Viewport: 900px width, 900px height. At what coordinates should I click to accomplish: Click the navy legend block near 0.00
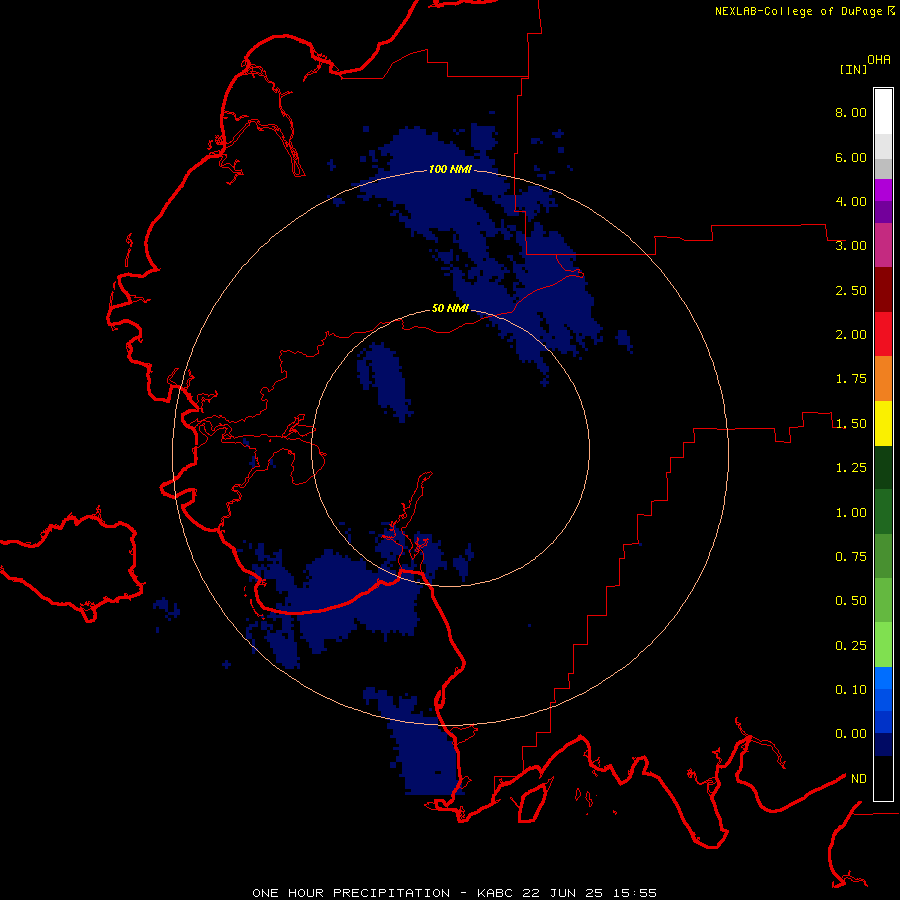coord(883,744)
